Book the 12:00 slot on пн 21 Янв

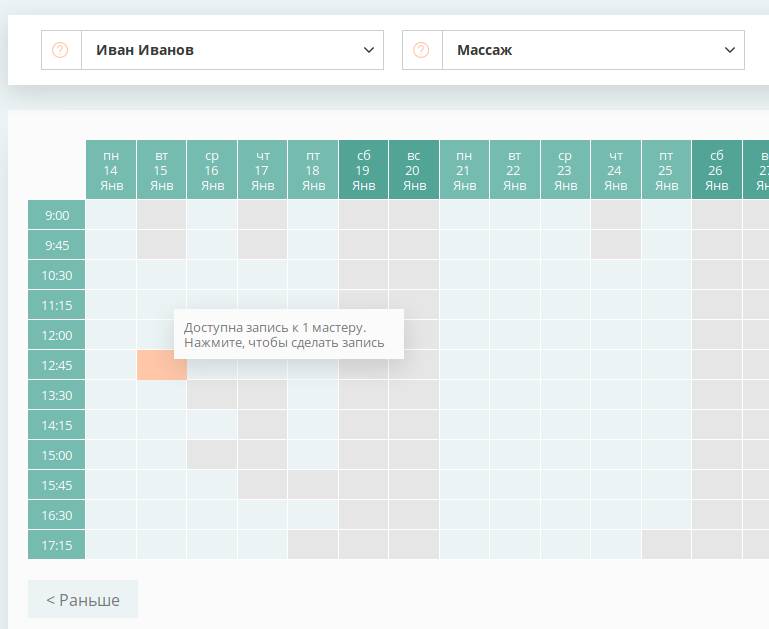[x=464, y=335]
